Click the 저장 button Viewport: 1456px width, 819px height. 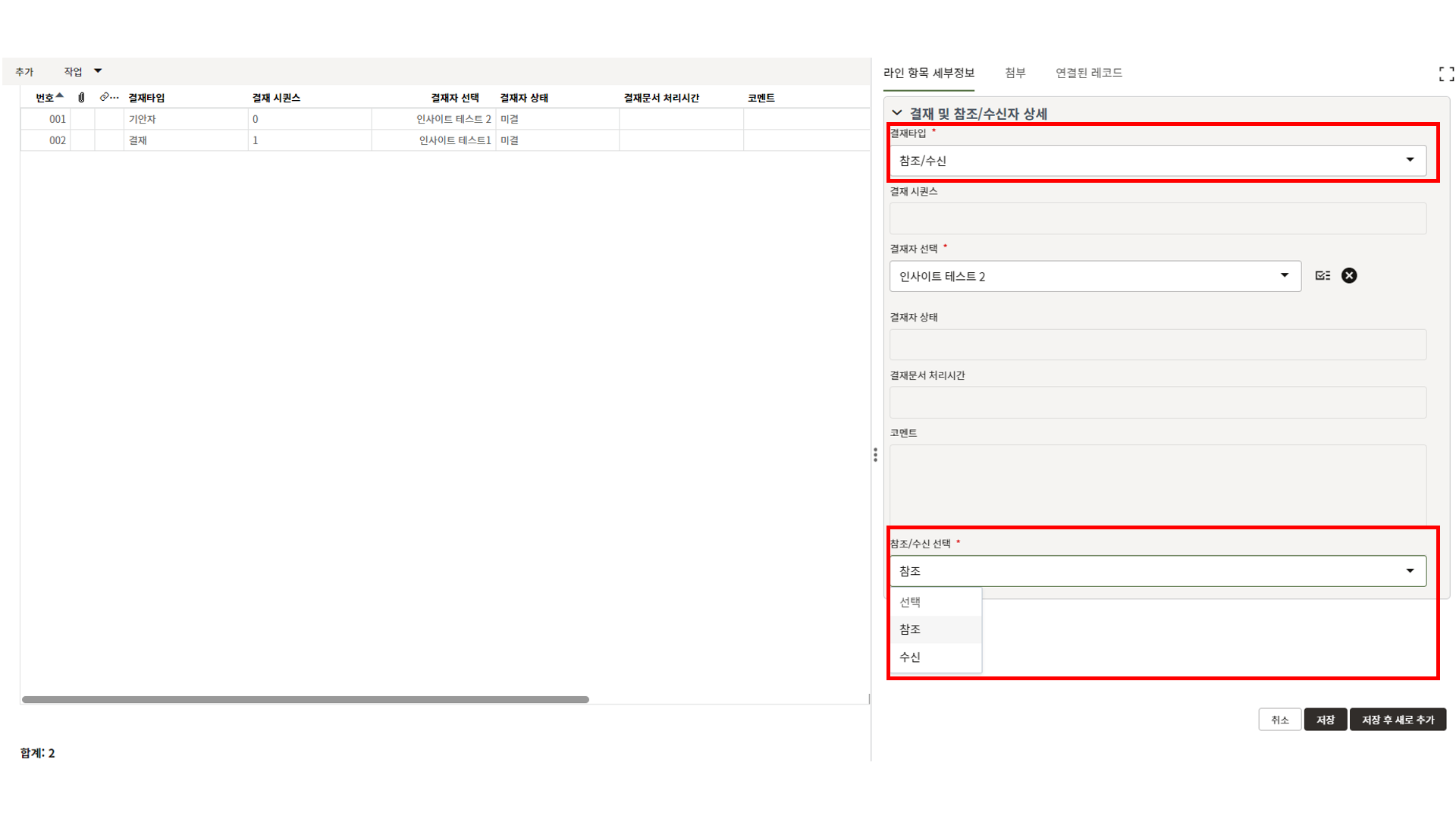1325,720
